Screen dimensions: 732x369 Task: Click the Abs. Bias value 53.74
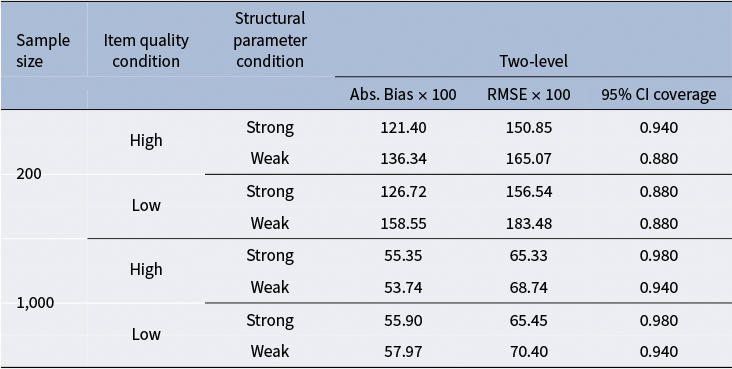403,287
